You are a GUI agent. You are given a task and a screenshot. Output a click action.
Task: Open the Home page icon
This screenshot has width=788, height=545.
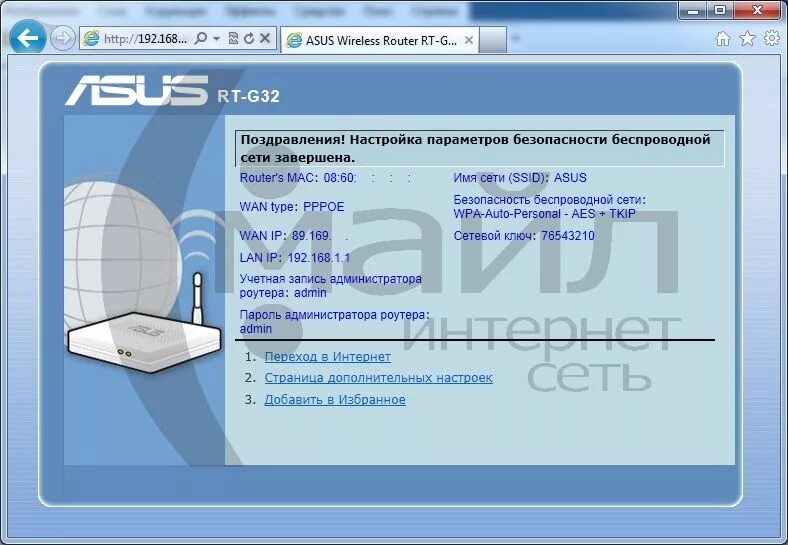pyautogui.click(x=723, y=39)
